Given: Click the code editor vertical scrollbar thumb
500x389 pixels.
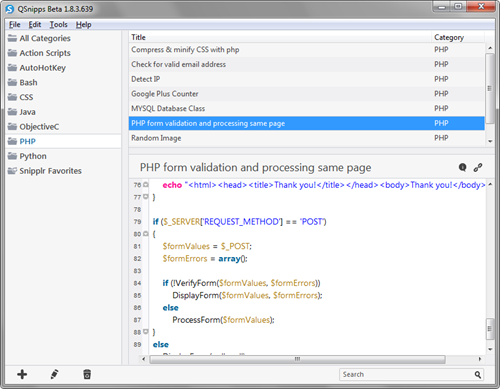Looking at the screenshot, I should pos(490,329).
